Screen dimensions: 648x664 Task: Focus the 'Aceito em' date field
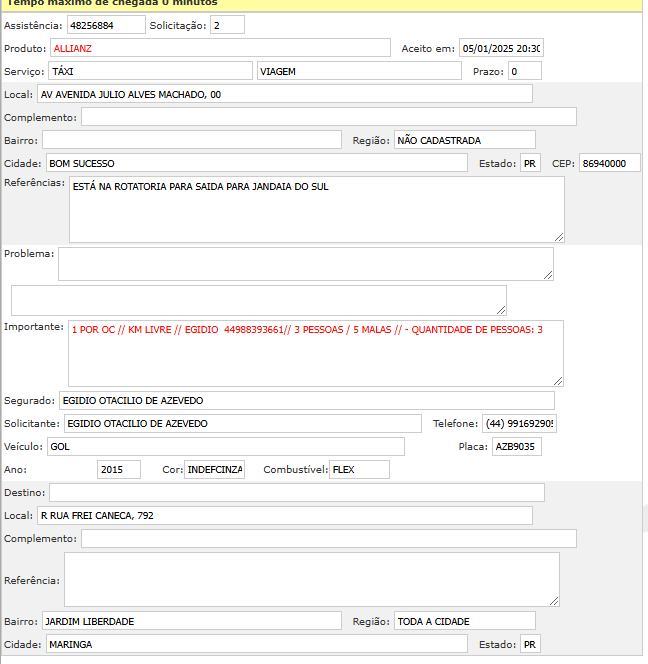(x=501, y=48)
